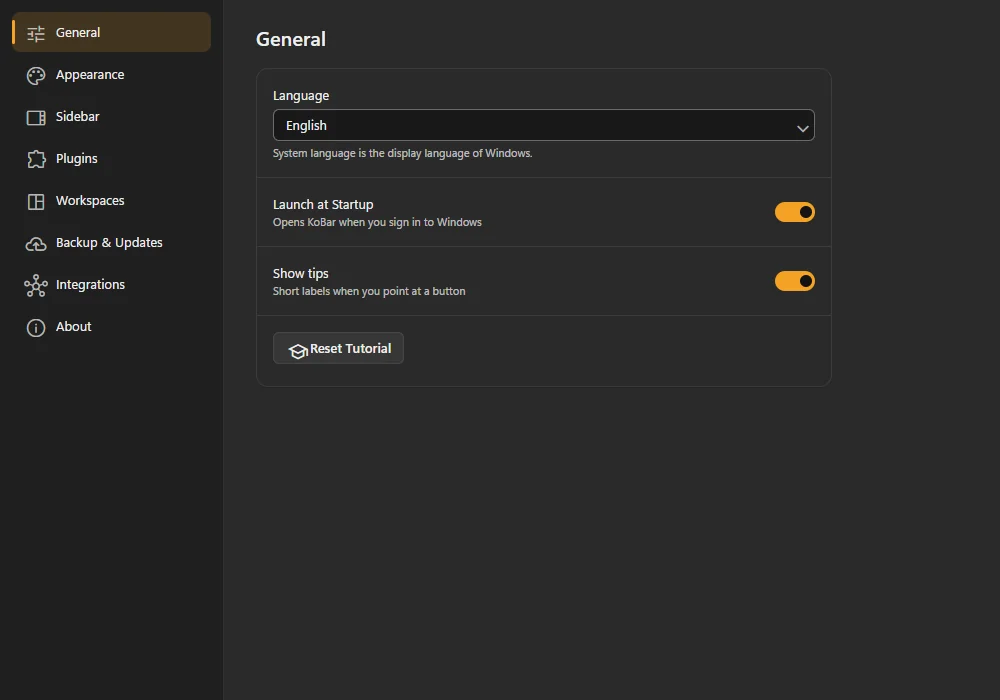Open the Language dropdown set to English
This screenshot has width=1000, height=700.
[x=543, y=125]
